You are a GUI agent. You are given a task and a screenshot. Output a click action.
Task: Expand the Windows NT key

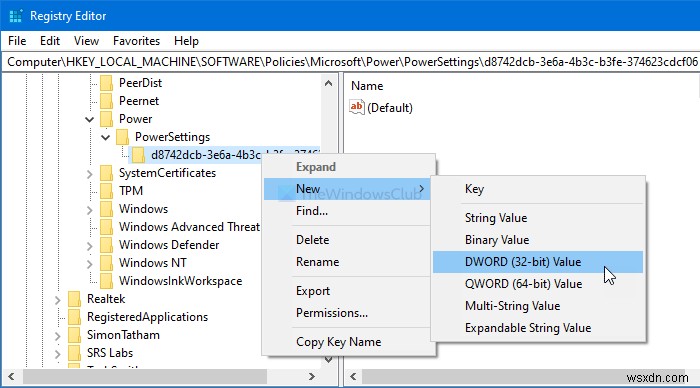click(90, 264)
